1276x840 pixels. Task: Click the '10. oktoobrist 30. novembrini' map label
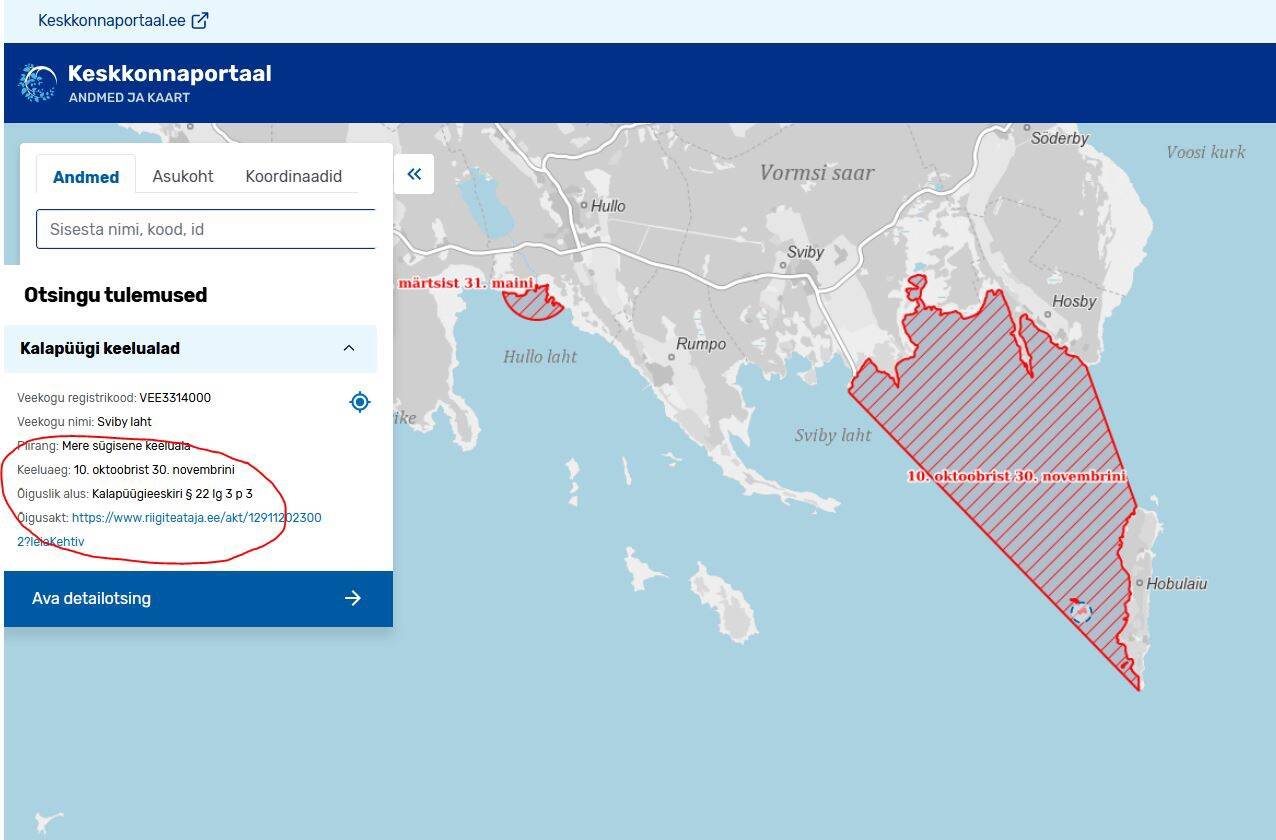point(1016,476)
